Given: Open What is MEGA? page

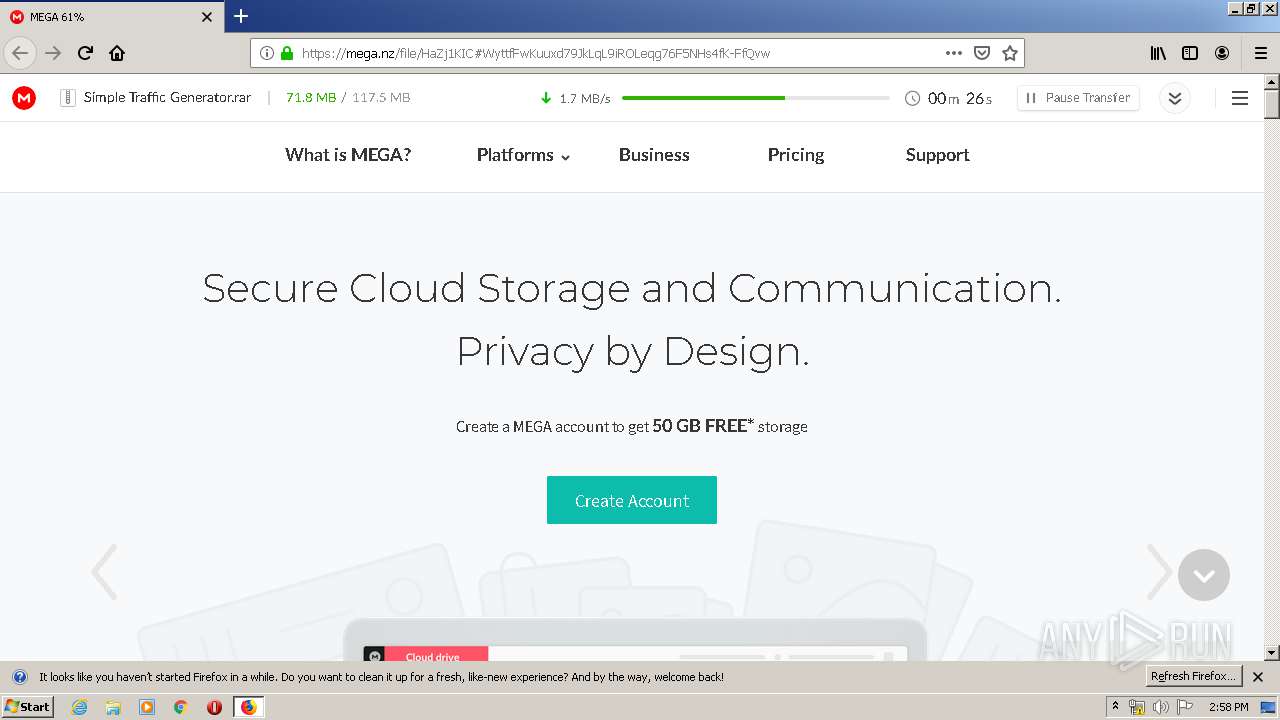Looking at the screenshot, I should click(x=348, y=155).
